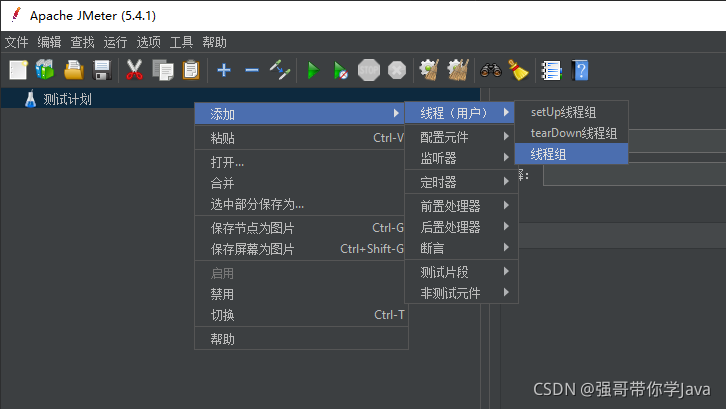Expand the 线程（用户） submenu
726x409 pixels.
point(459,113)
